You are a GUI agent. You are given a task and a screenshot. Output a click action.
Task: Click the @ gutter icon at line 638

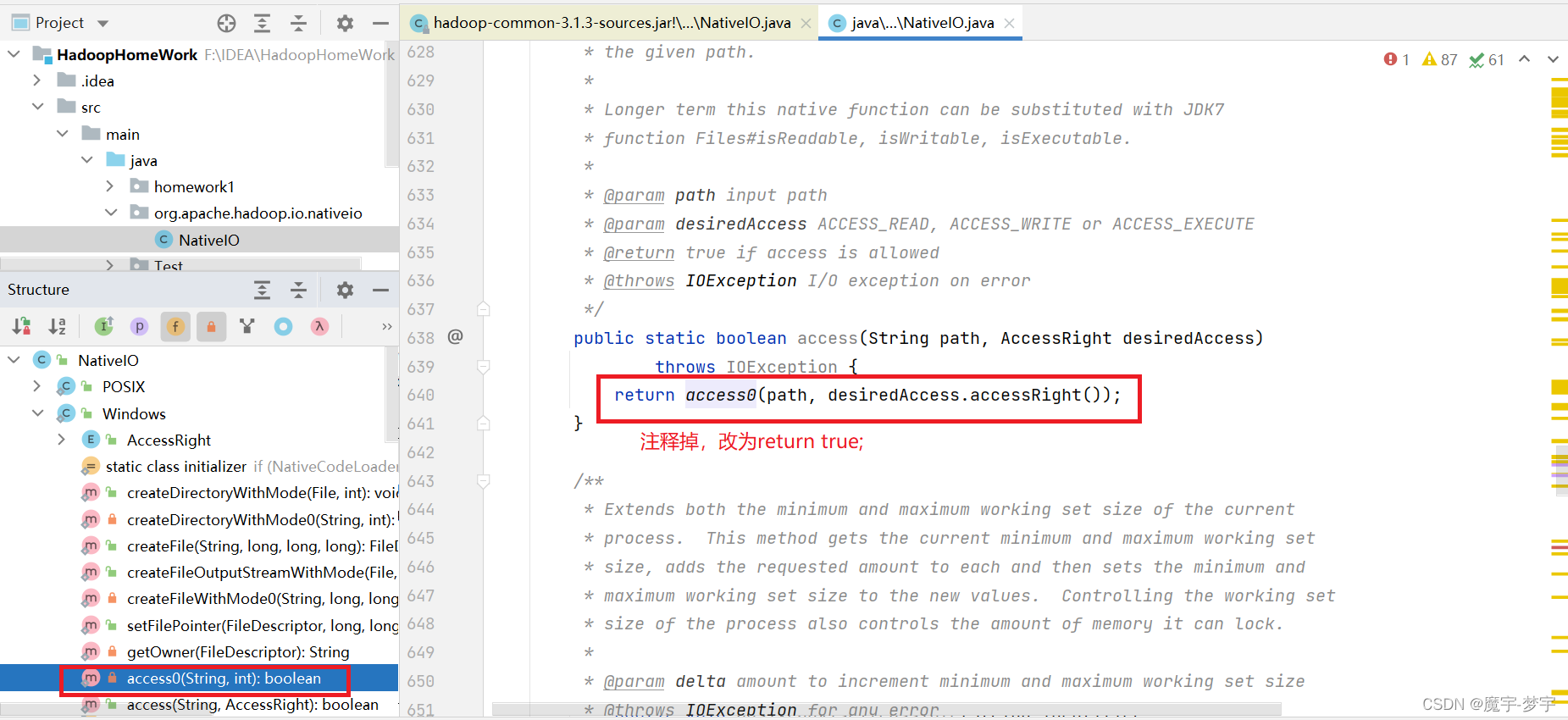(x=456, y=337)
